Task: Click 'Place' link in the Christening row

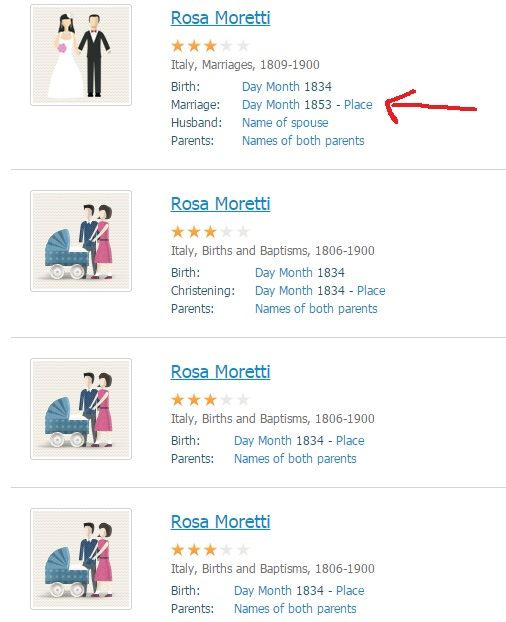Action: [x=371, y=290]
